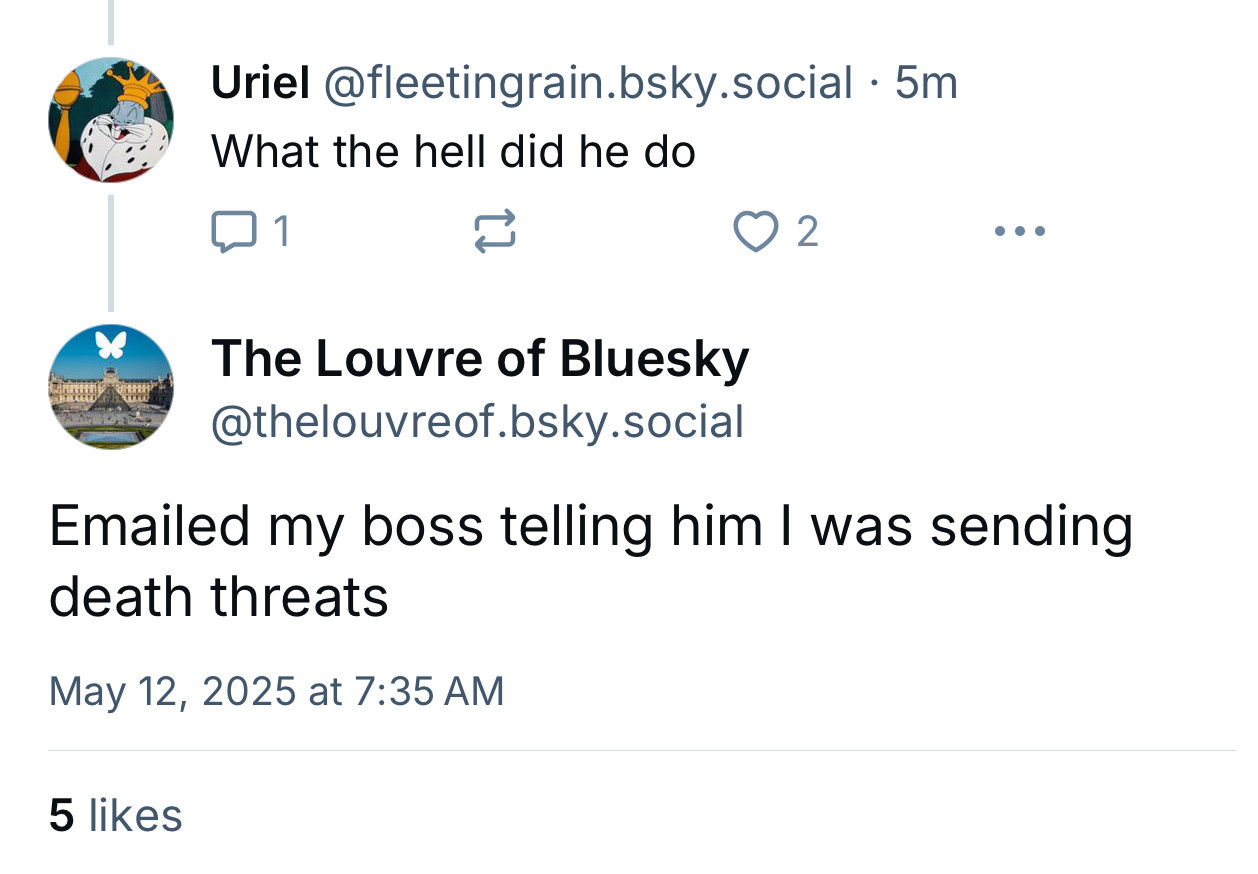Visit the @thelouvreof.bsky.social handle
The height and width of the screenshot is (874, 1258).
tap(477, 421)
